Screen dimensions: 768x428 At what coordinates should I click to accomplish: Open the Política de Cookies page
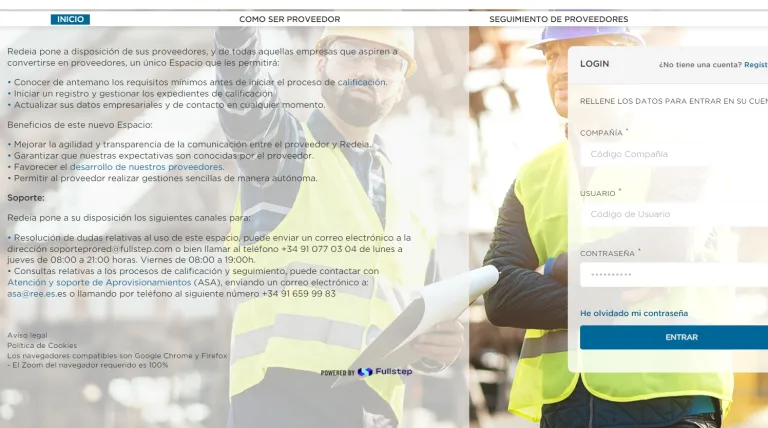(42, 345)
